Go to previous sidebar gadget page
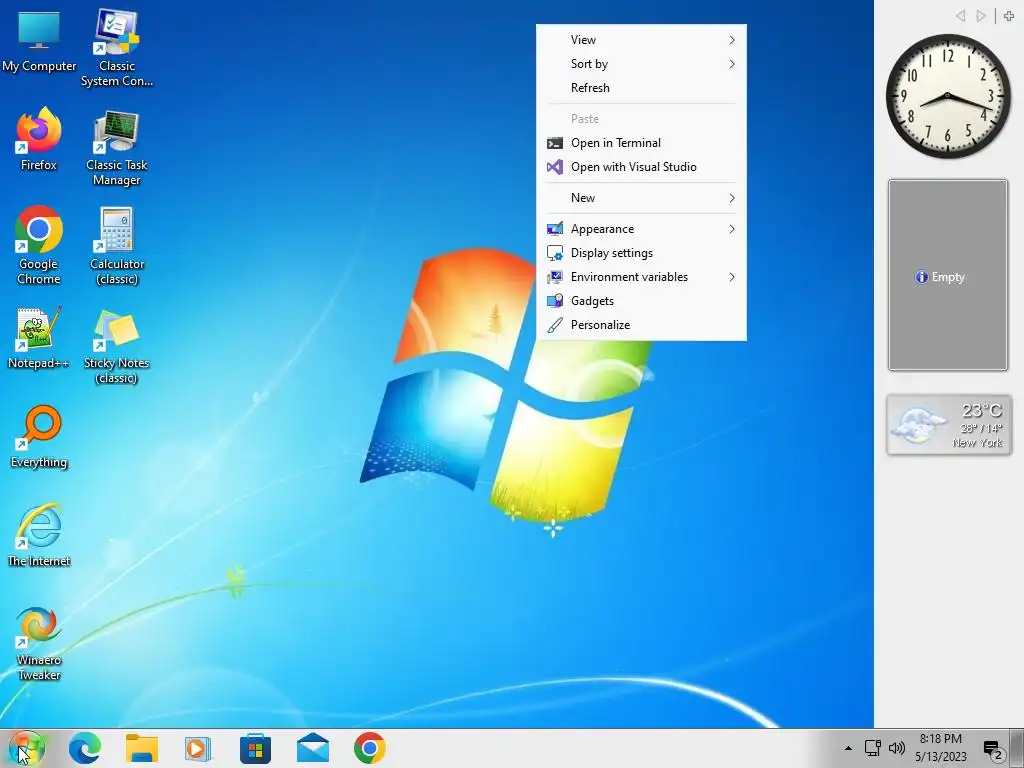The height and width of the screenshot is (768, 1024). pos(960,16)
